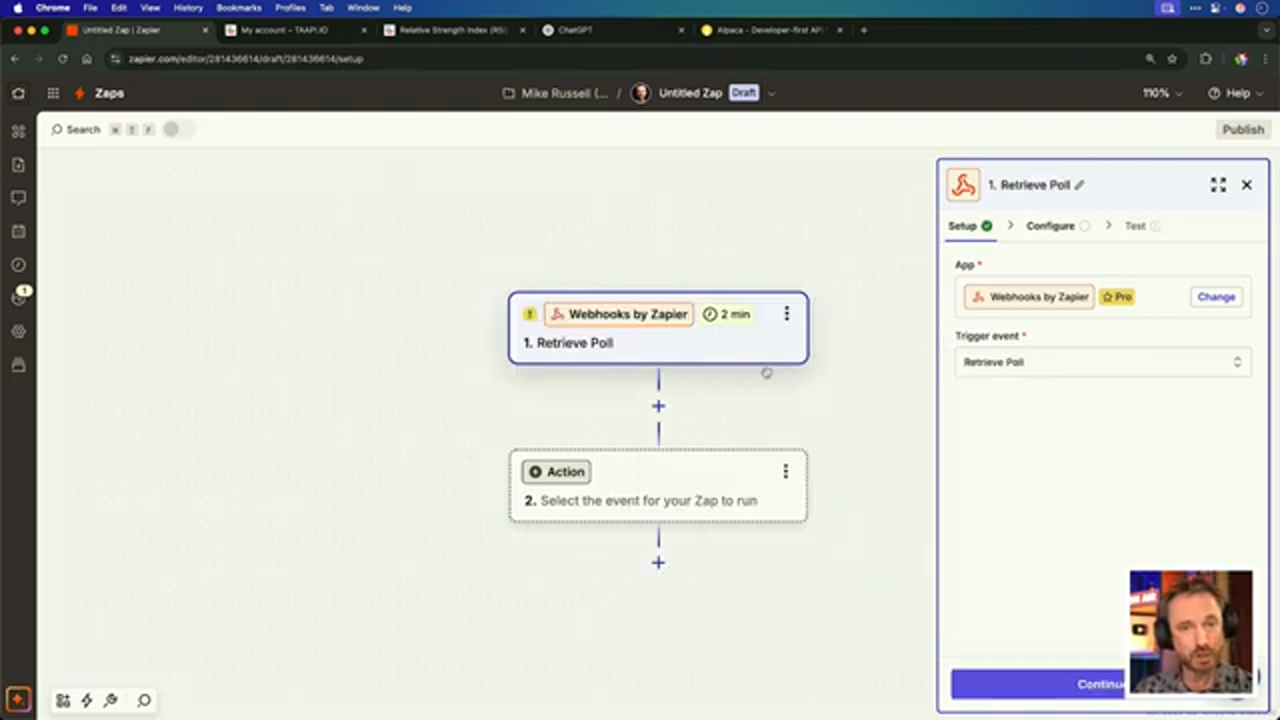Open the Profiles menu in menu bar
Viewport: 1280px width, 720px height.
290,8
